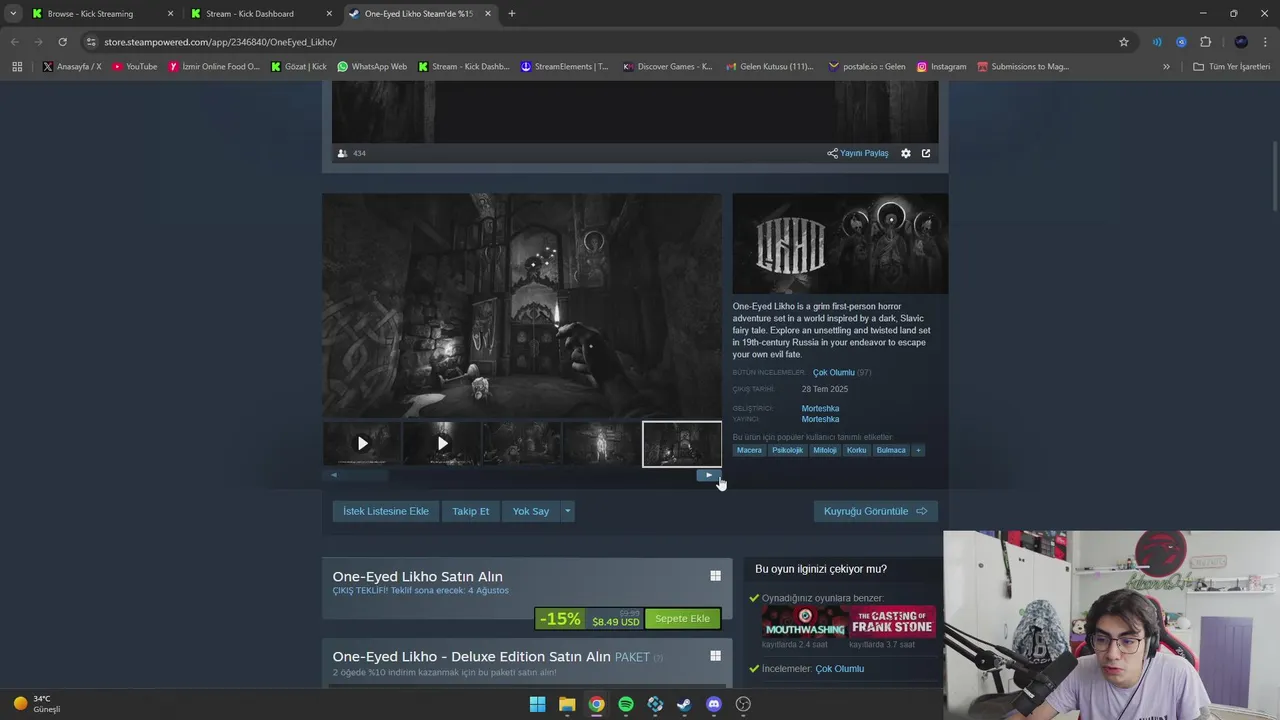Click main screenshot preview image

point(521,306)
